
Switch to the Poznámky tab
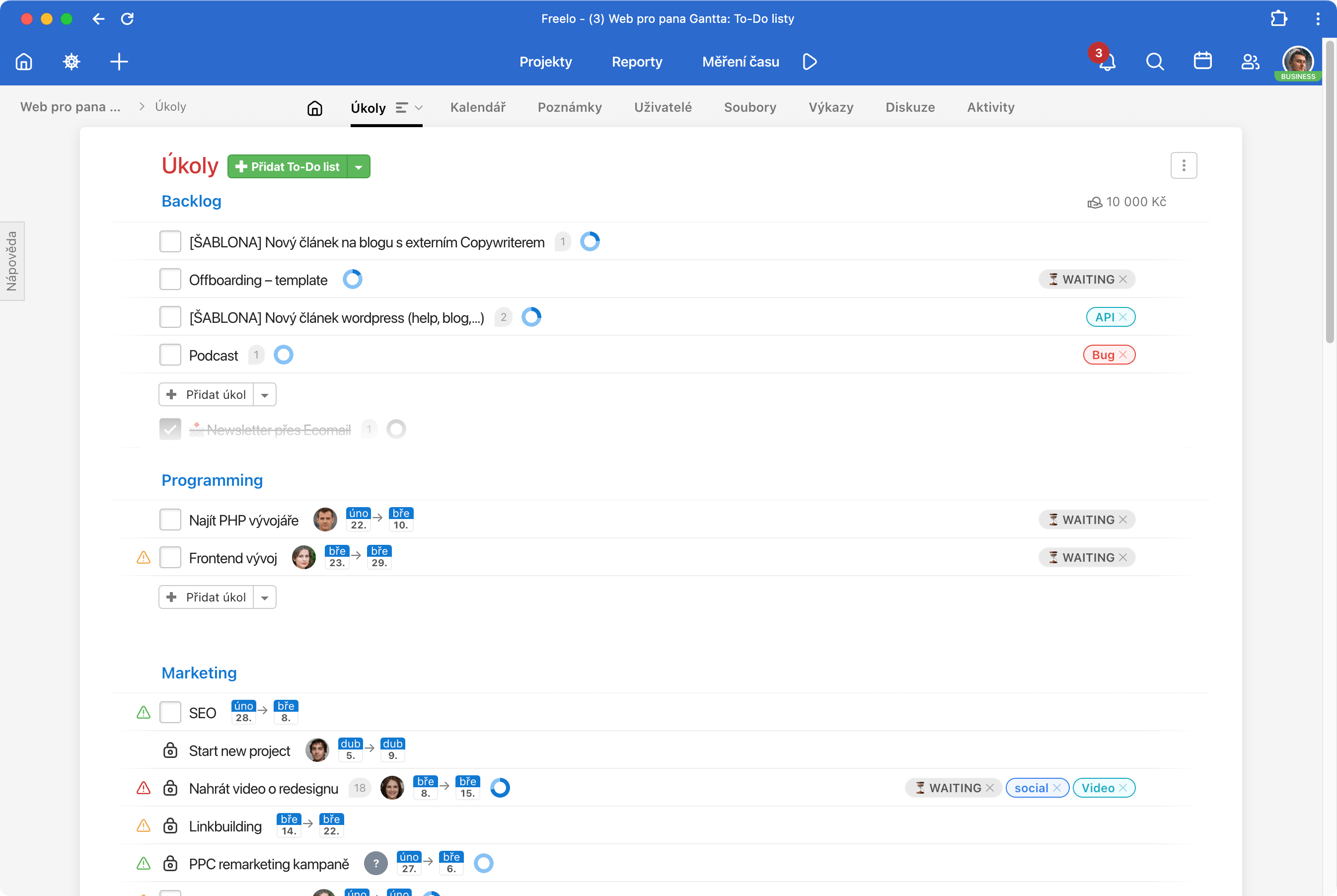[x=570, y=107]
